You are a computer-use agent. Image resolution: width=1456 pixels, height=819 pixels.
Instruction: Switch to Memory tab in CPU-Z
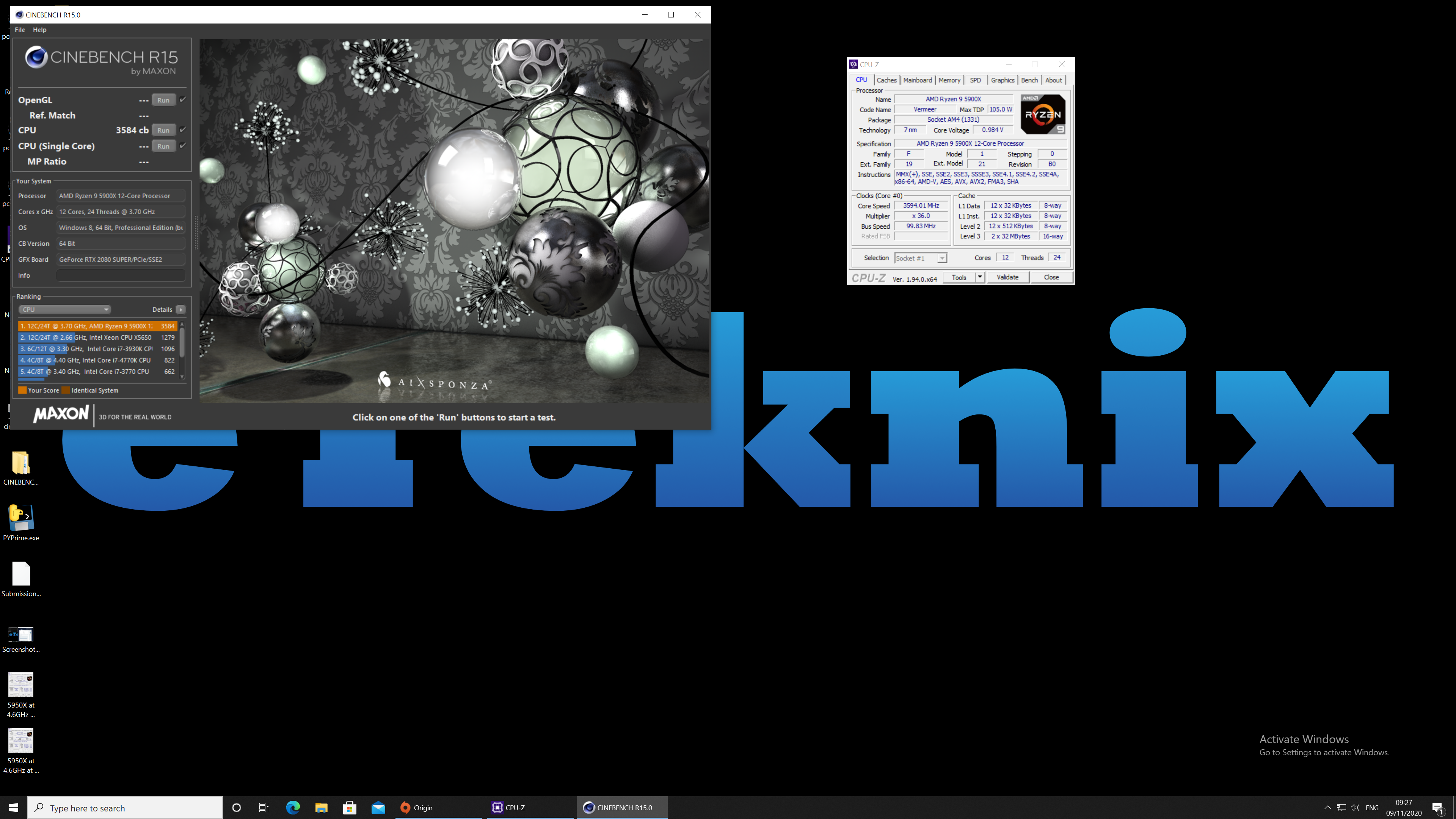(949, 80)
